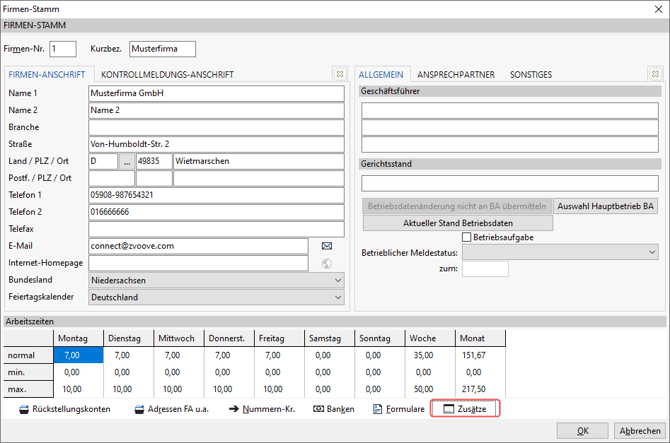This screenshot has height=443, width=670.
Task: Expand the Bundesland dropdown
Action: click(x=337, y=280)
